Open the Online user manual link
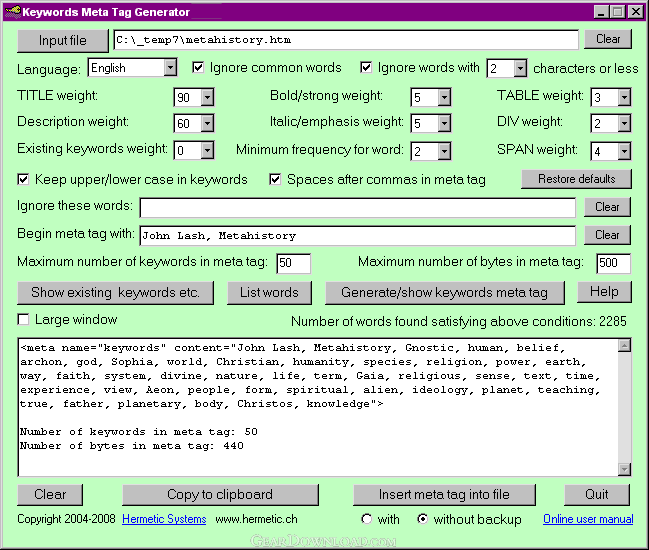649x550 pixels. 588,520
